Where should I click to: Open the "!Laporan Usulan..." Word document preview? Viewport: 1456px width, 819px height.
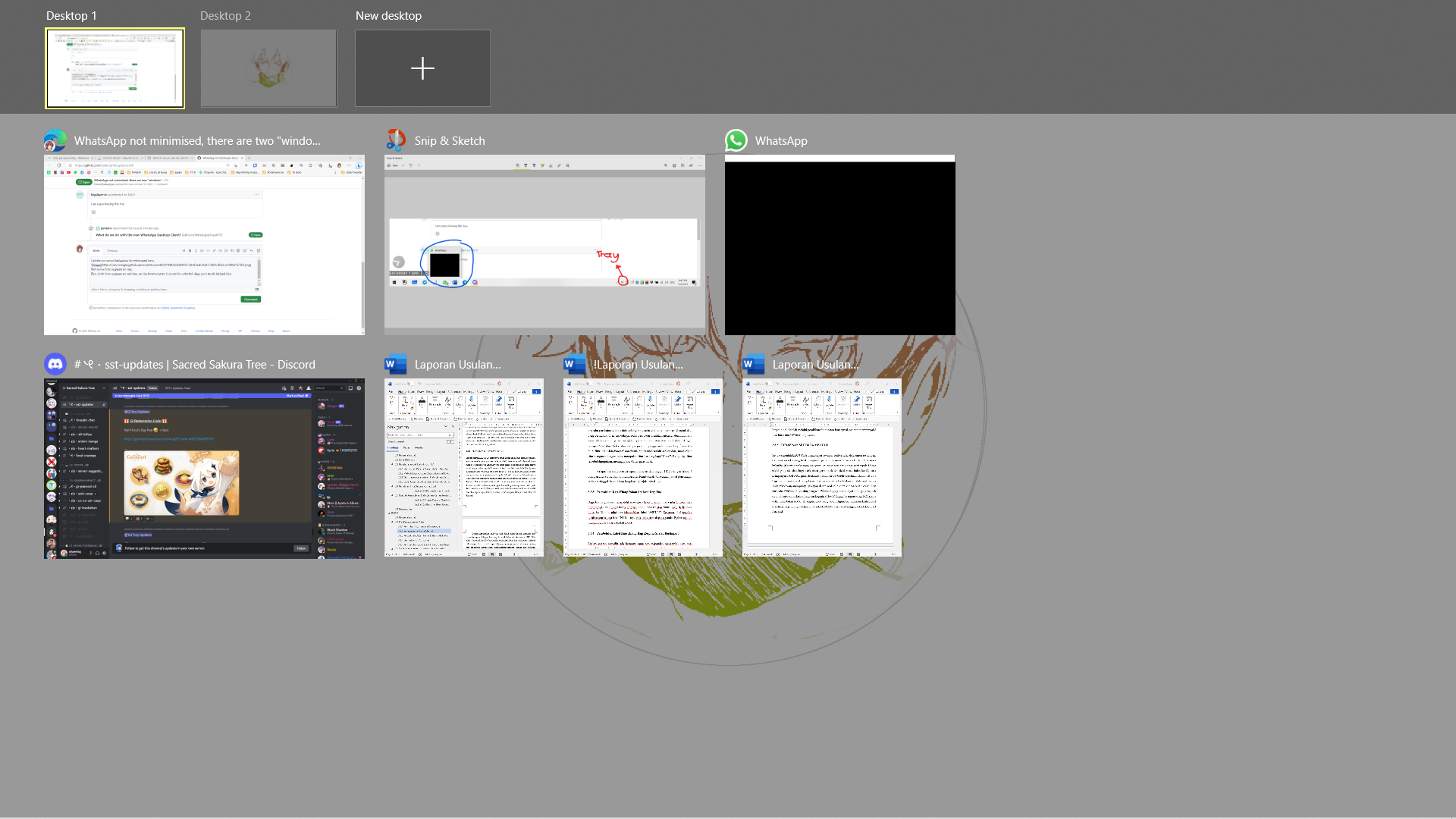pyautogui.click(x=642, y=467)
